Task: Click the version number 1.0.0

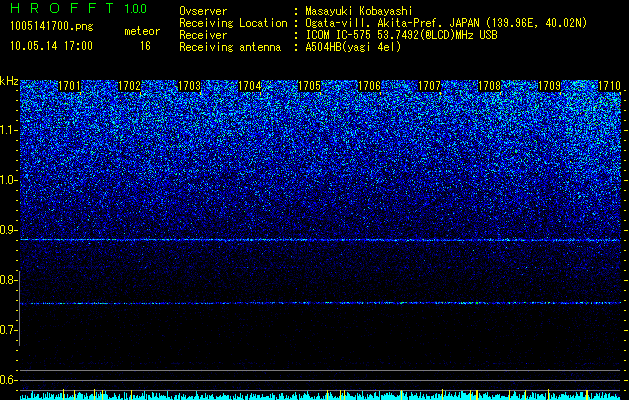Action: tap(135, 9)
